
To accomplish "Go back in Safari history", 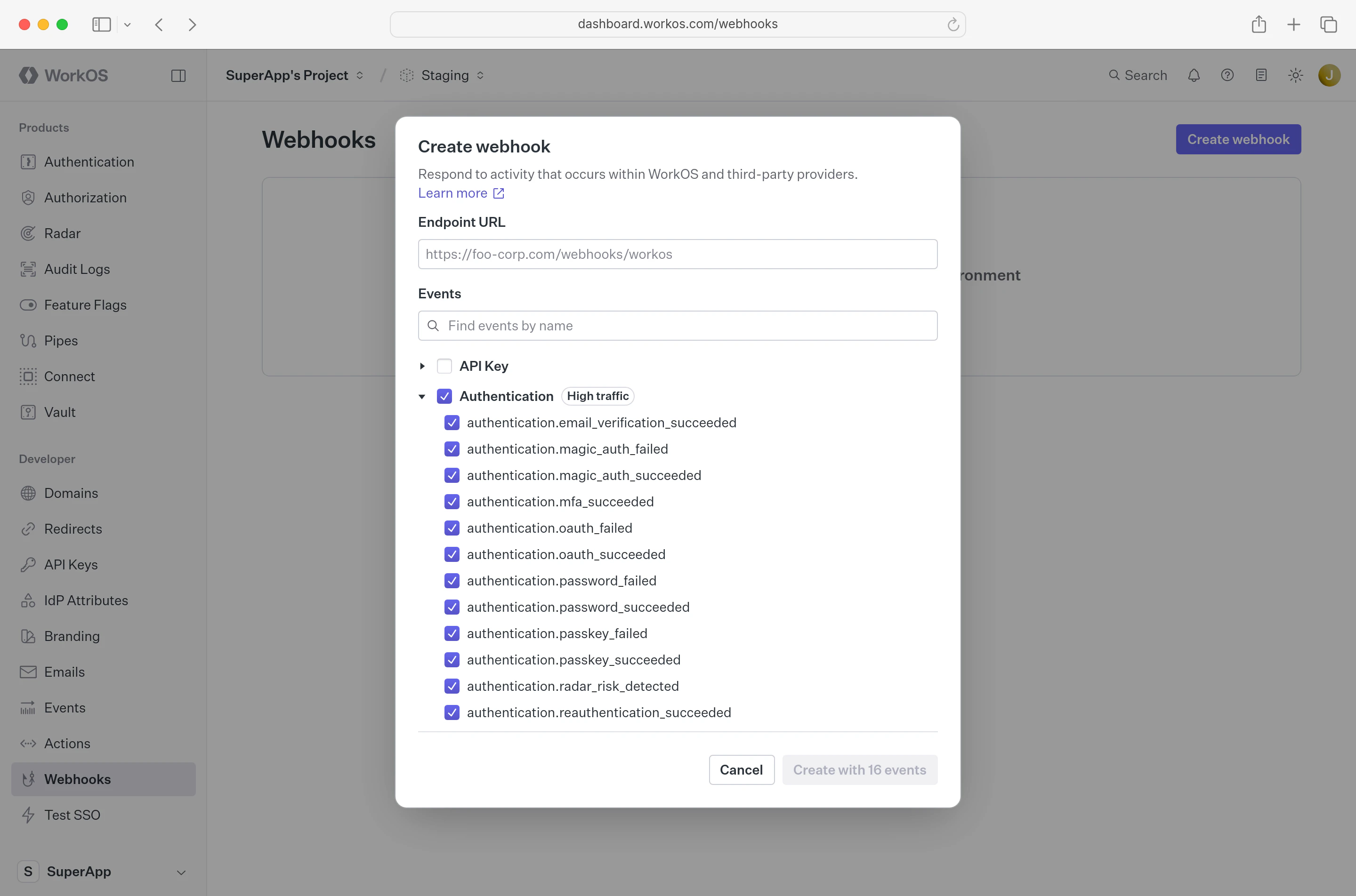I will coord(160,24).
